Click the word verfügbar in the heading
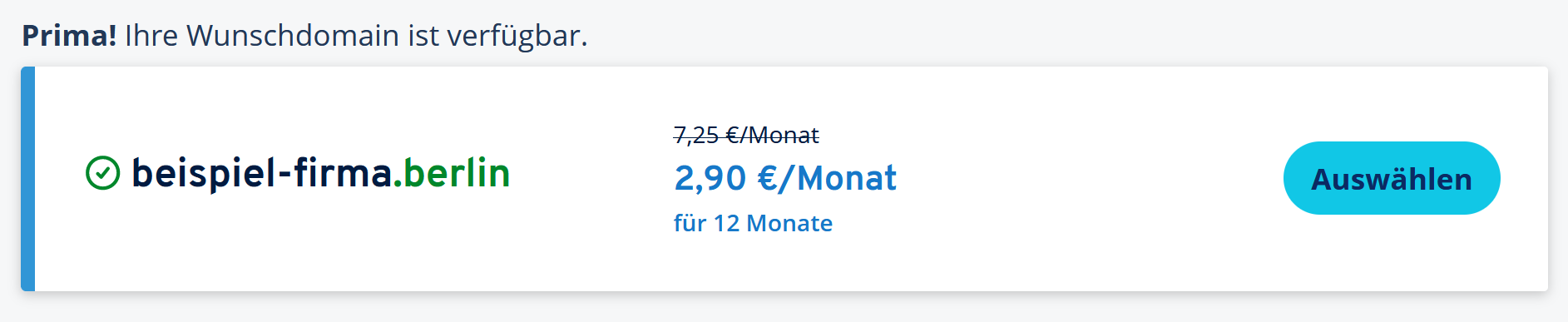 pos(517,37)
